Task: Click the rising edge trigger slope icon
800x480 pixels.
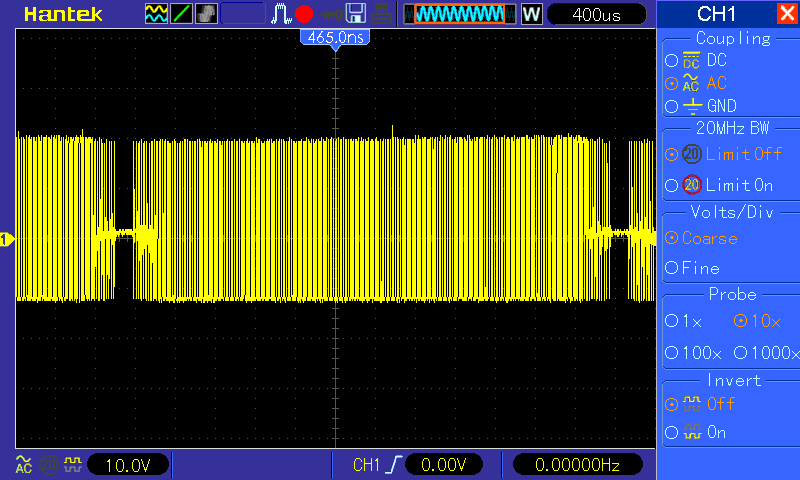Action: 394,465
